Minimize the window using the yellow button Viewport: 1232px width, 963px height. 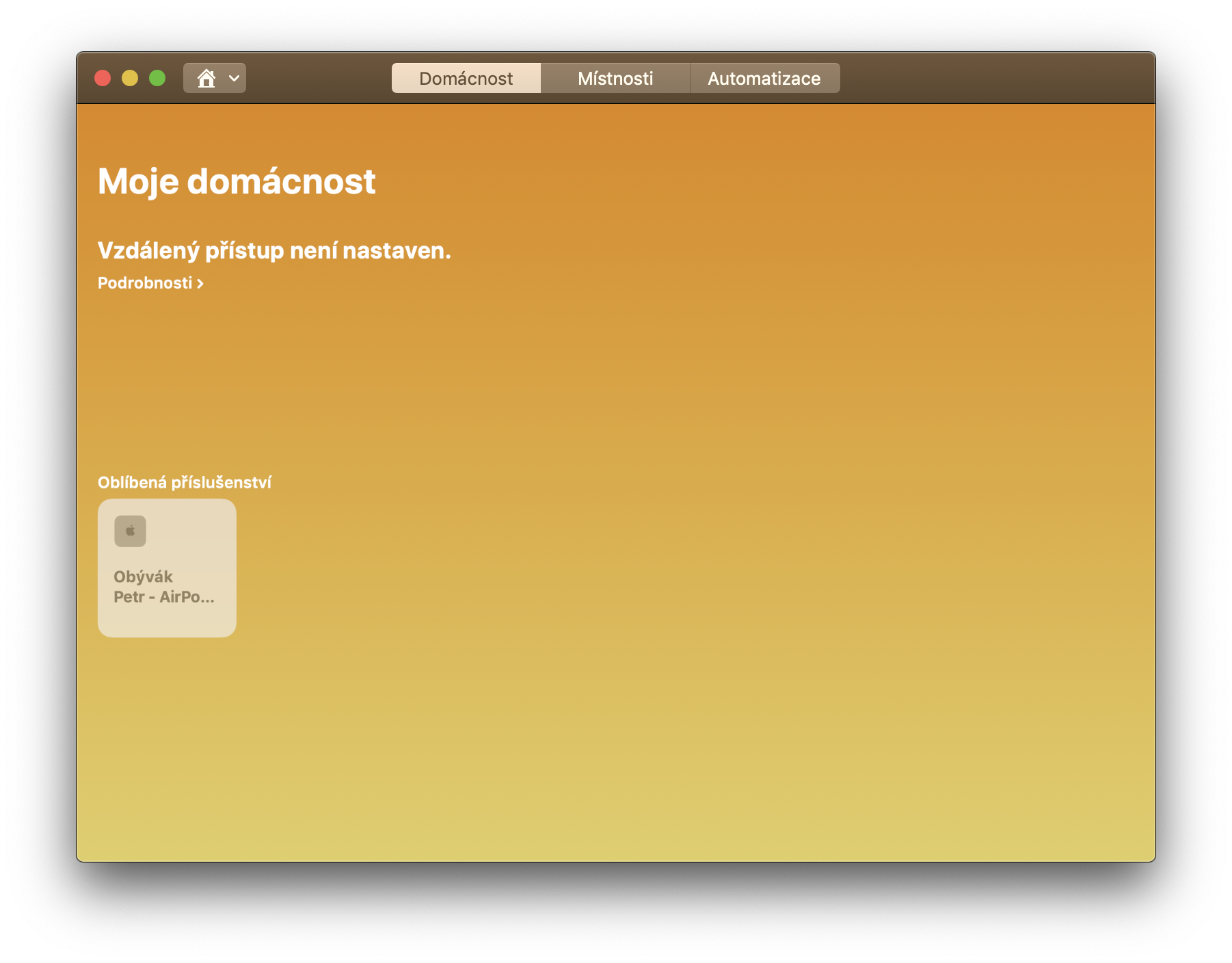click(130, 79)
